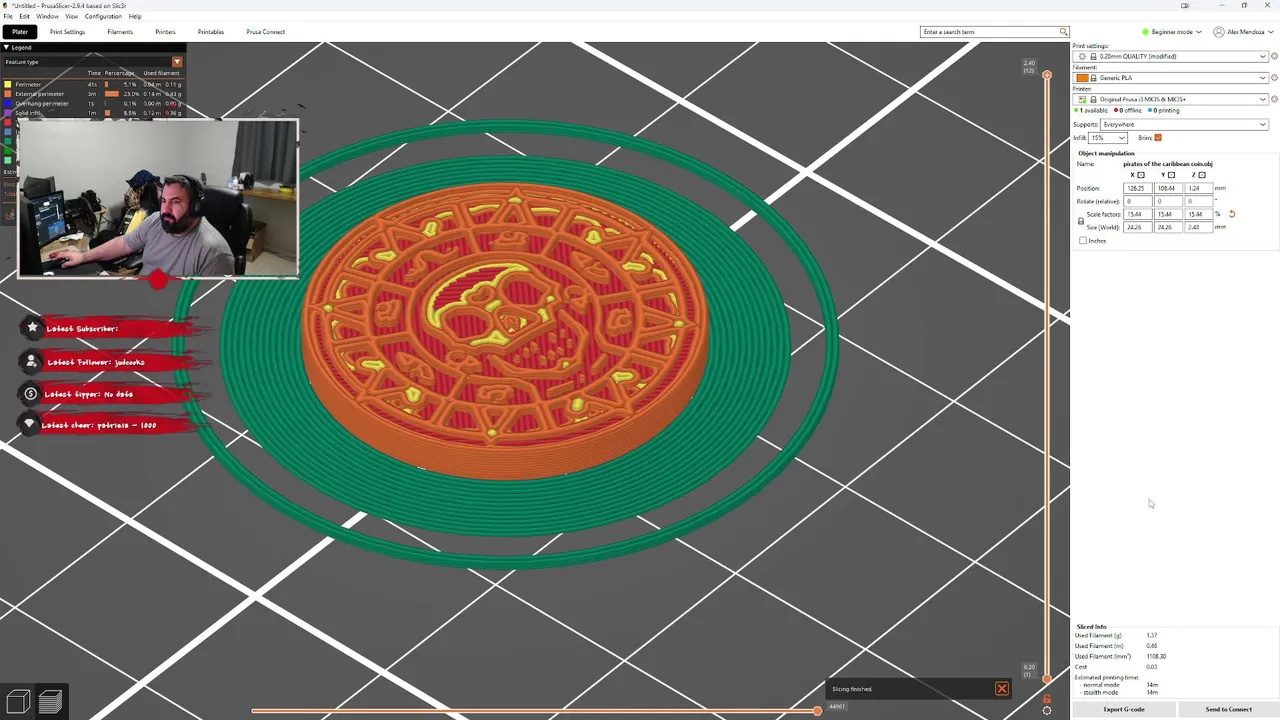The height and width of the screenshot is (720, 1280).
Task: Click the vertical layer slider top handle
Action: click(1047, 75)
